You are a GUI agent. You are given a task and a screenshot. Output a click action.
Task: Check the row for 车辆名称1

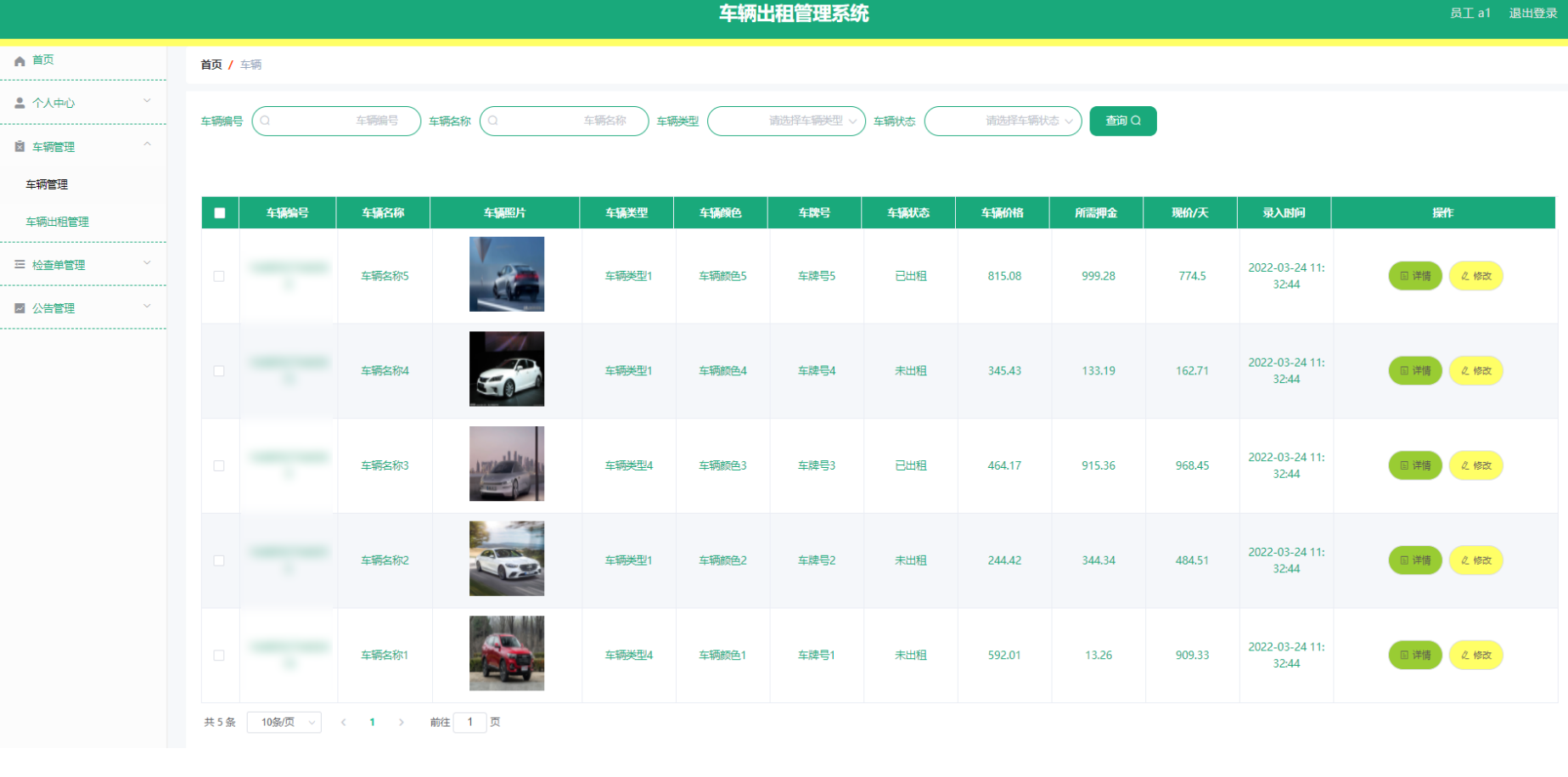point(219,656)
